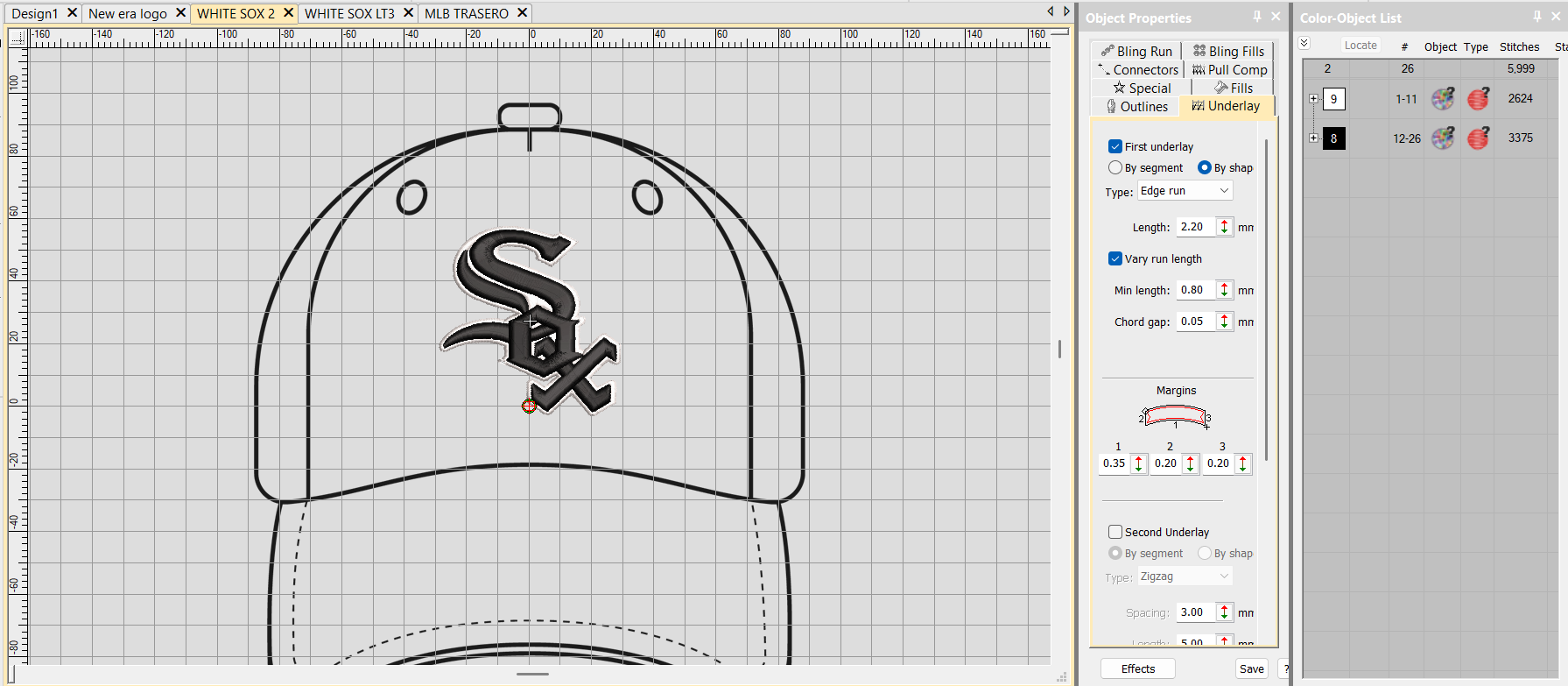Pin the Object Properties panel
Viewport: 1568px width, 686px height.
(1257, 17)
